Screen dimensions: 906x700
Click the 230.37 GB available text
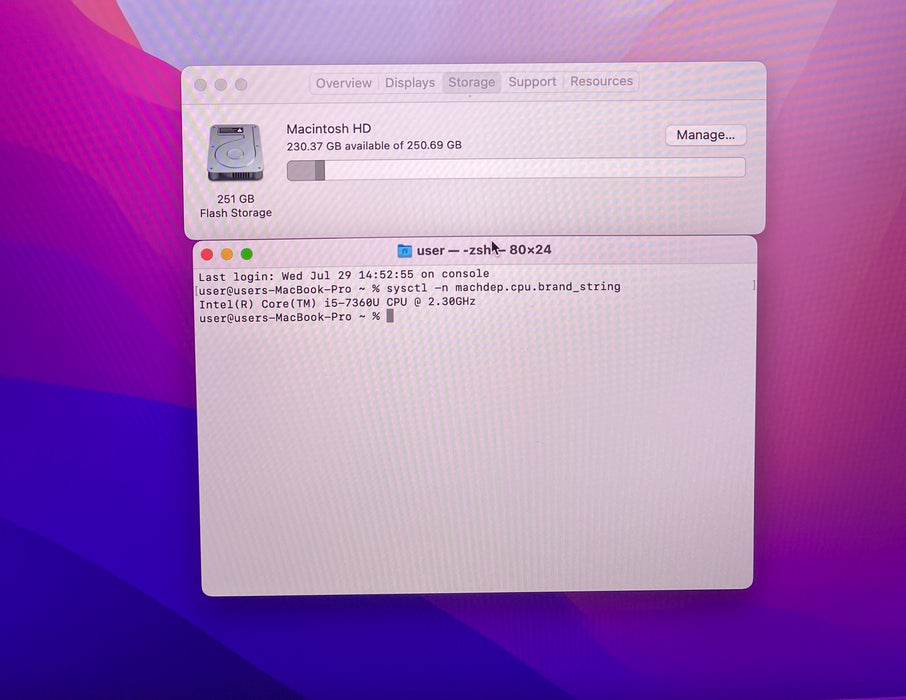coord(374,146)
